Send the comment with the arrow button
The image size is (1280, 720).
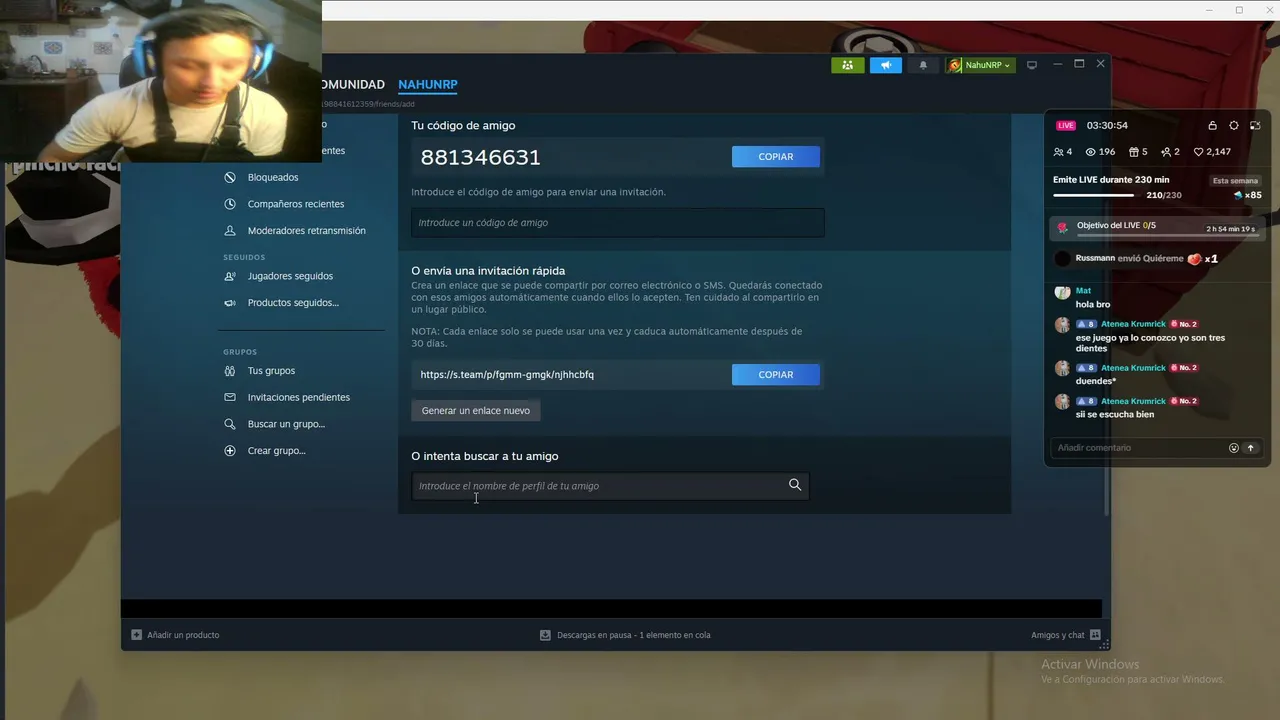[x=1250, y=448]
